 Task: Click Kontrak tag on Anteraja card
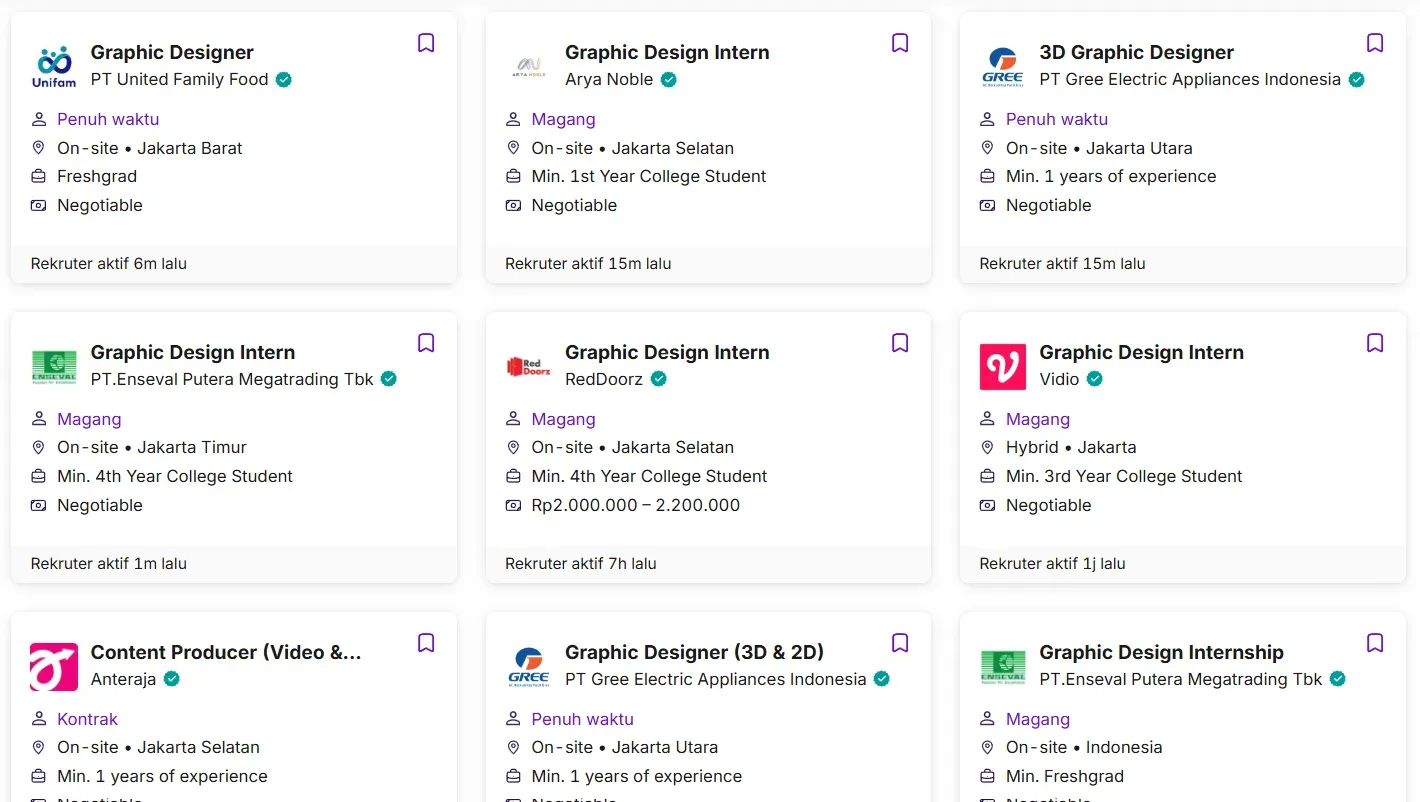pyautogui.click(x=87, y=719)
